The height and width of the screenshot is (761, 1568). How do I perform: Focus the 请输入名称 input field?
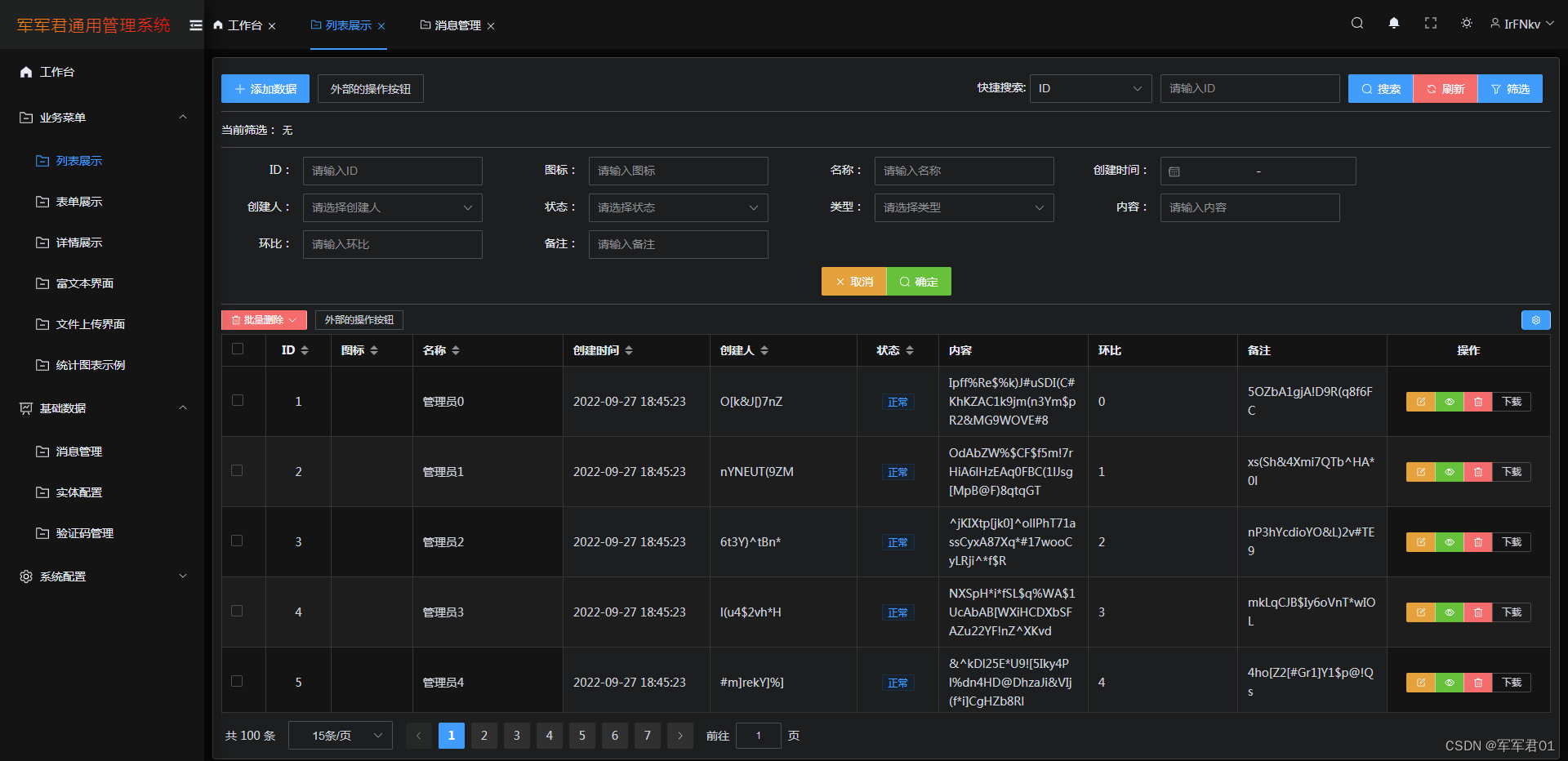coord(964,171)
